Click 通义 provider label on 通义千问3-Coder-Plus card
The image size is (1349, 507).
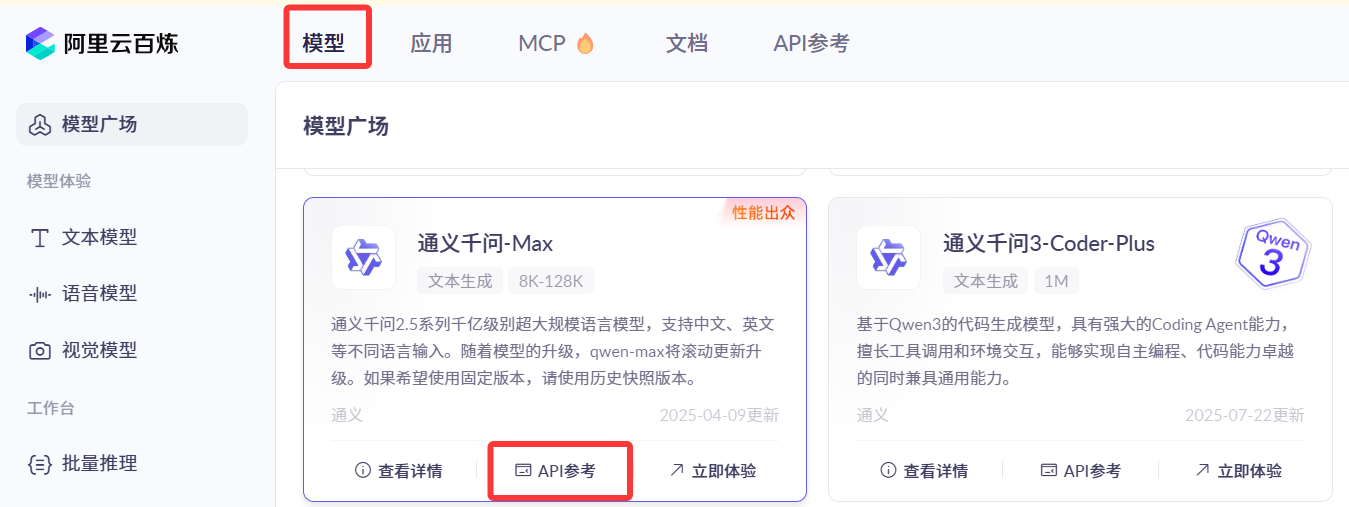(873, 415)
